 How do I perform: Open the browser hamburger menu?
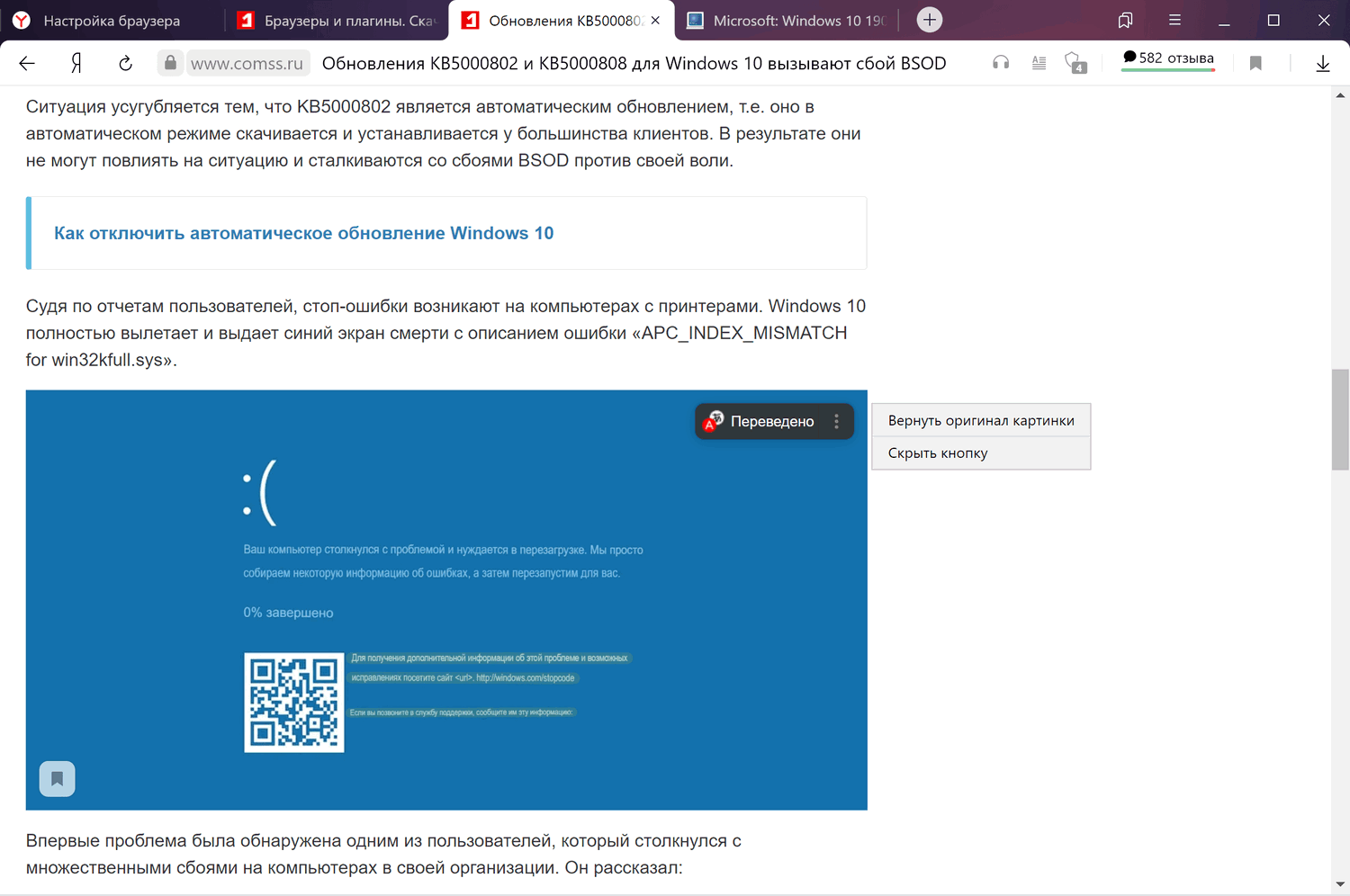point(1174,20)
